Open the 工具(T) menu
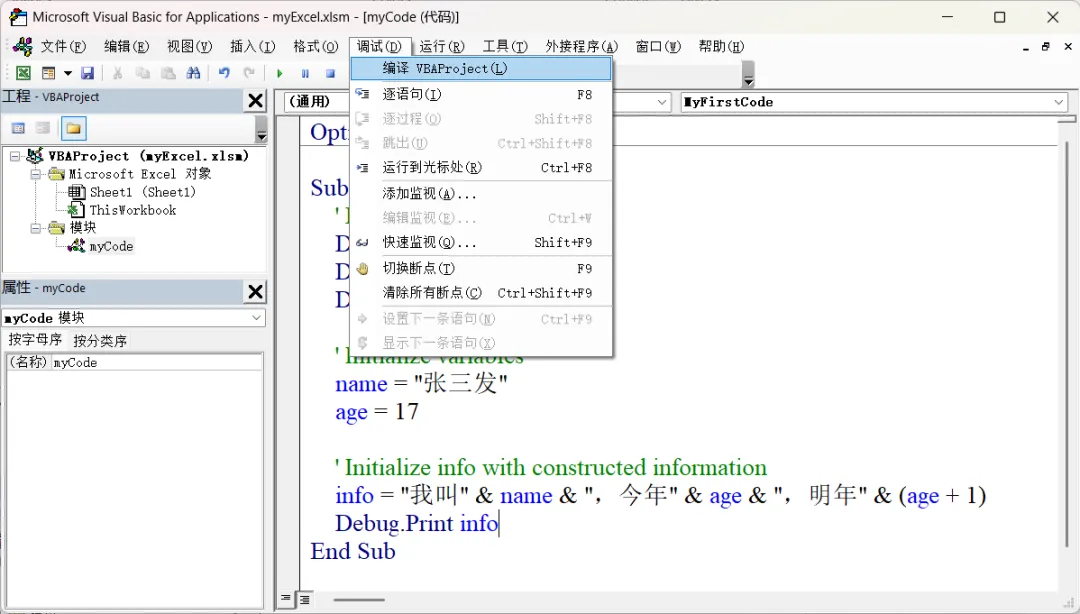This screenshot has height=614, width=1080. pos(505,46)
